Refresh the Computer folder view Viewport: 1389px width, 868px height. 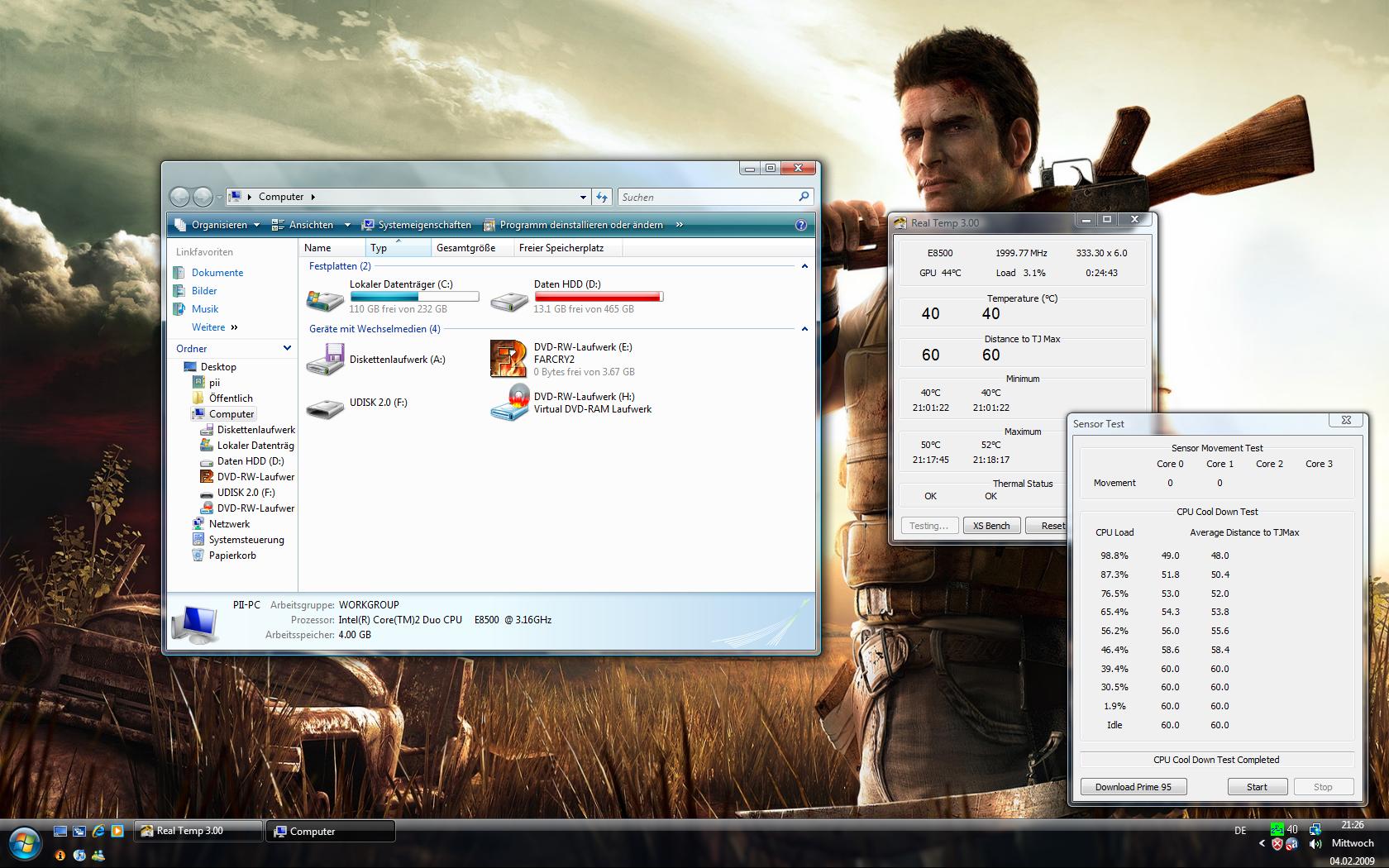(x=602, y=197)
